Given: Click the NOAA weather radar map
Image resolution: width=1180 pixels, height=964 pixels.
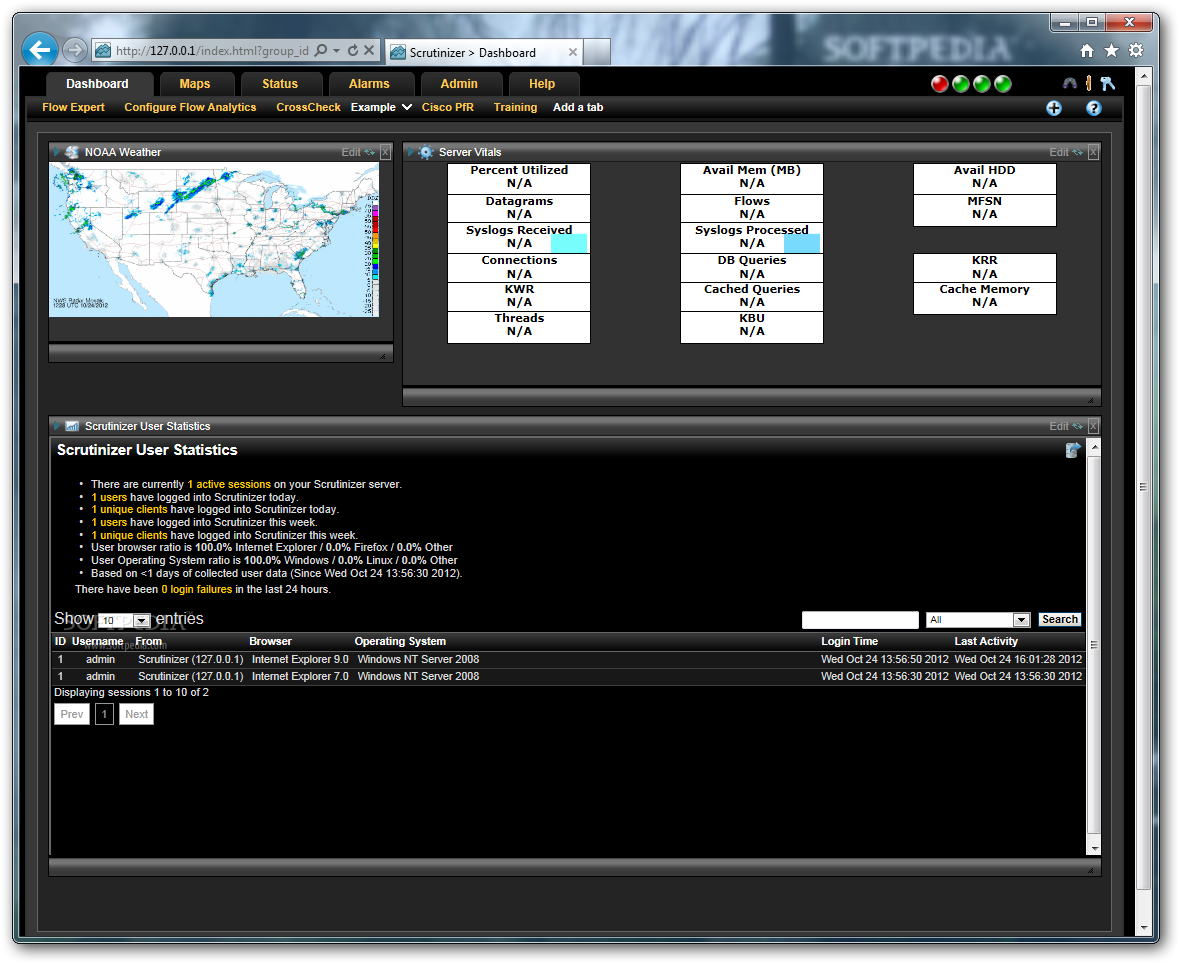Looking at the screenshot, I should pos(214,239).
